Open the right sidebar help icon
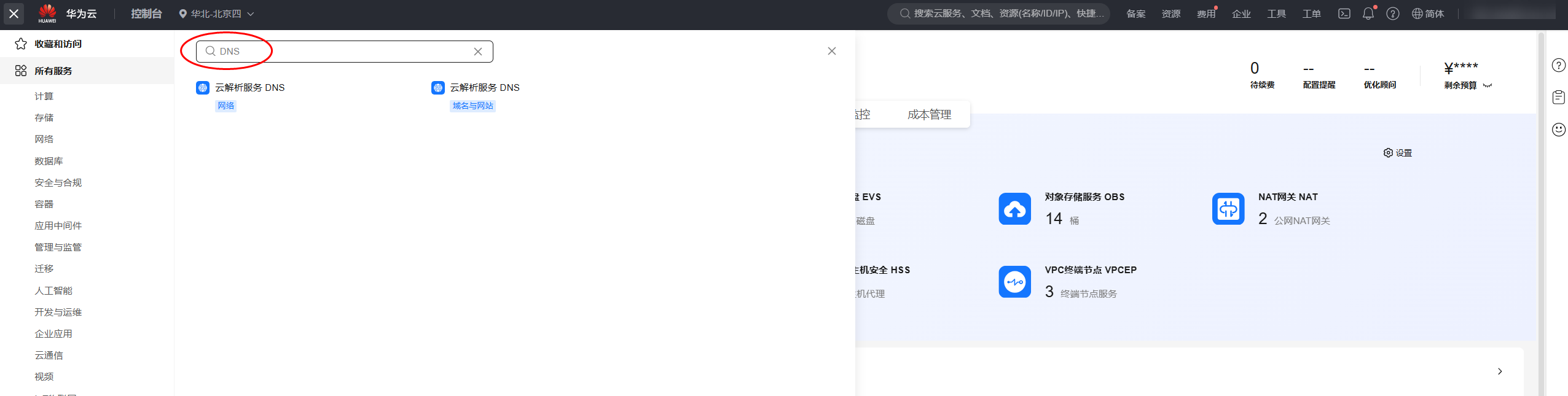The width and height of the screenshot is (1568, 396). pos(1559,65)
